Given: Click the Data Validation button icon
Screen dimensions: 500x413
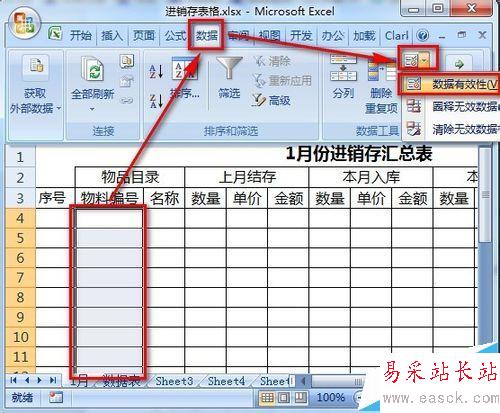Looking at the screenshot, I should click(x=410, y=61).
